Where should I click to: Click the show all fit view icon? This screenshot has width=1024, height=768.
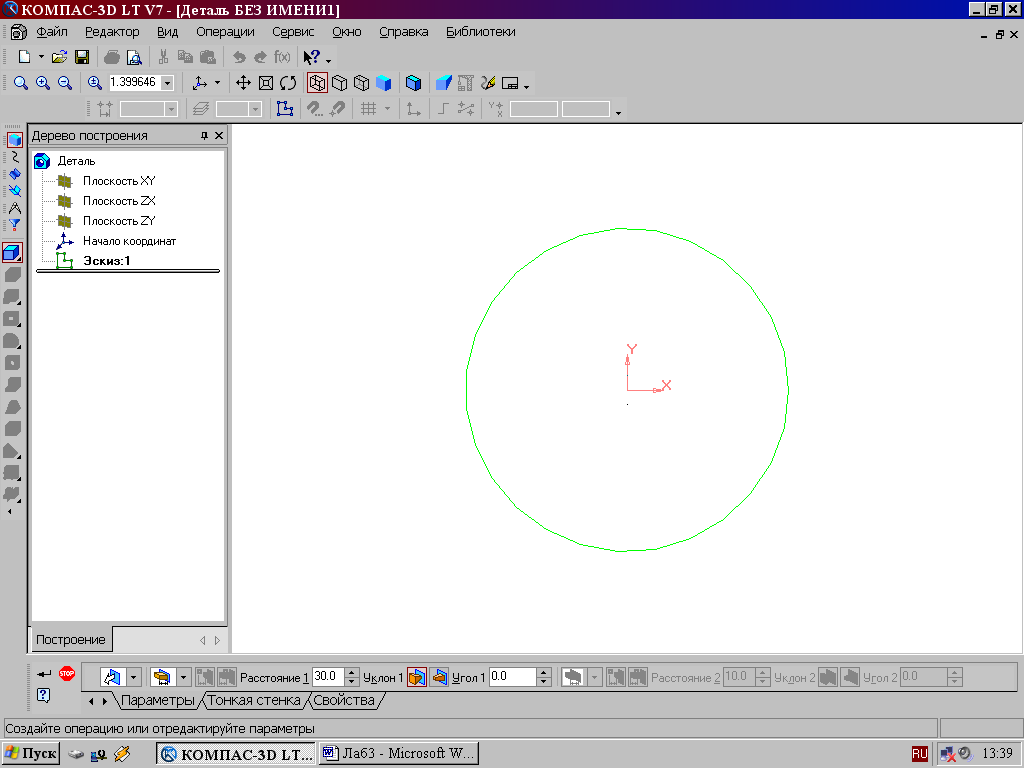coord(266,83)
